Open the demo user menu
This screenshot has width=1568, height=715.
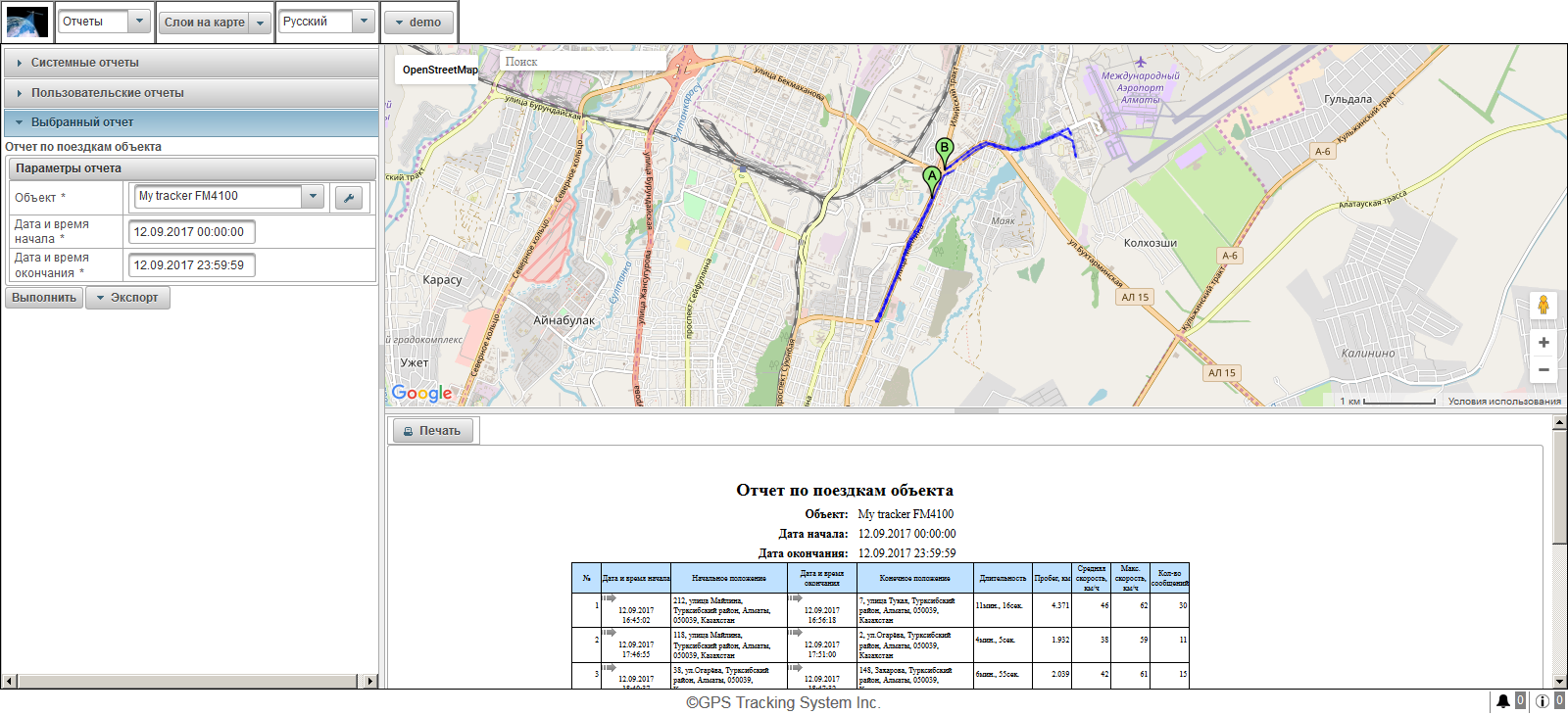[418, 23]
